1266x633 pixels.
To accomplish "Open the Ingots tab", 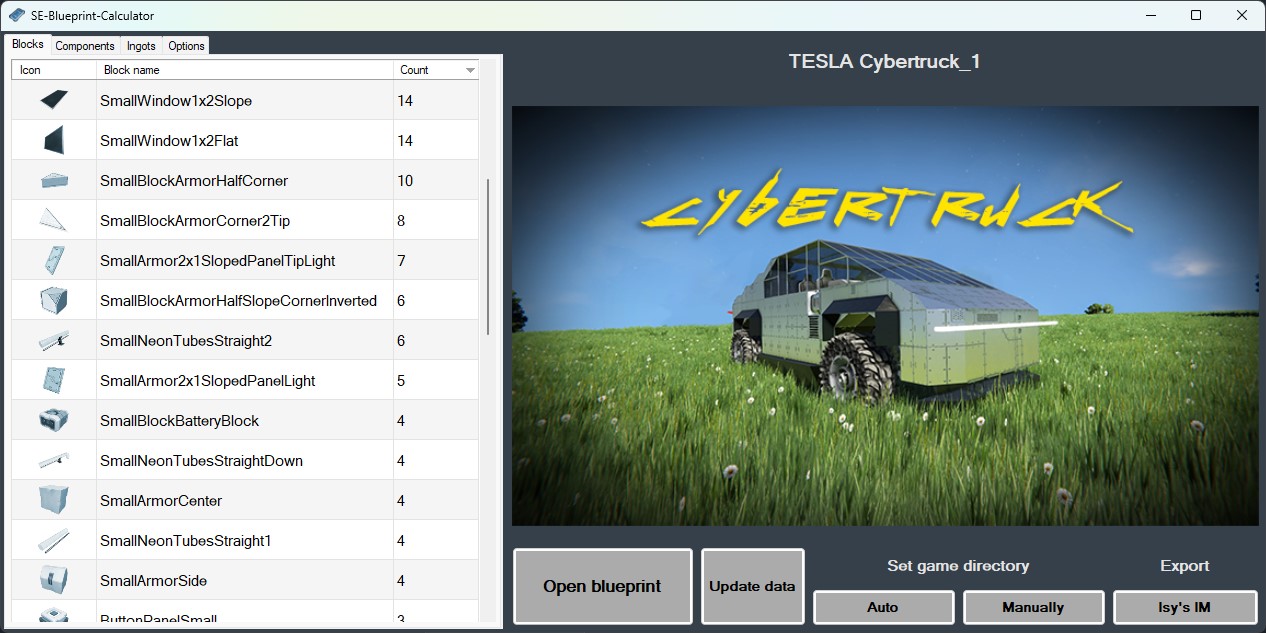I will tap(141, 46).
